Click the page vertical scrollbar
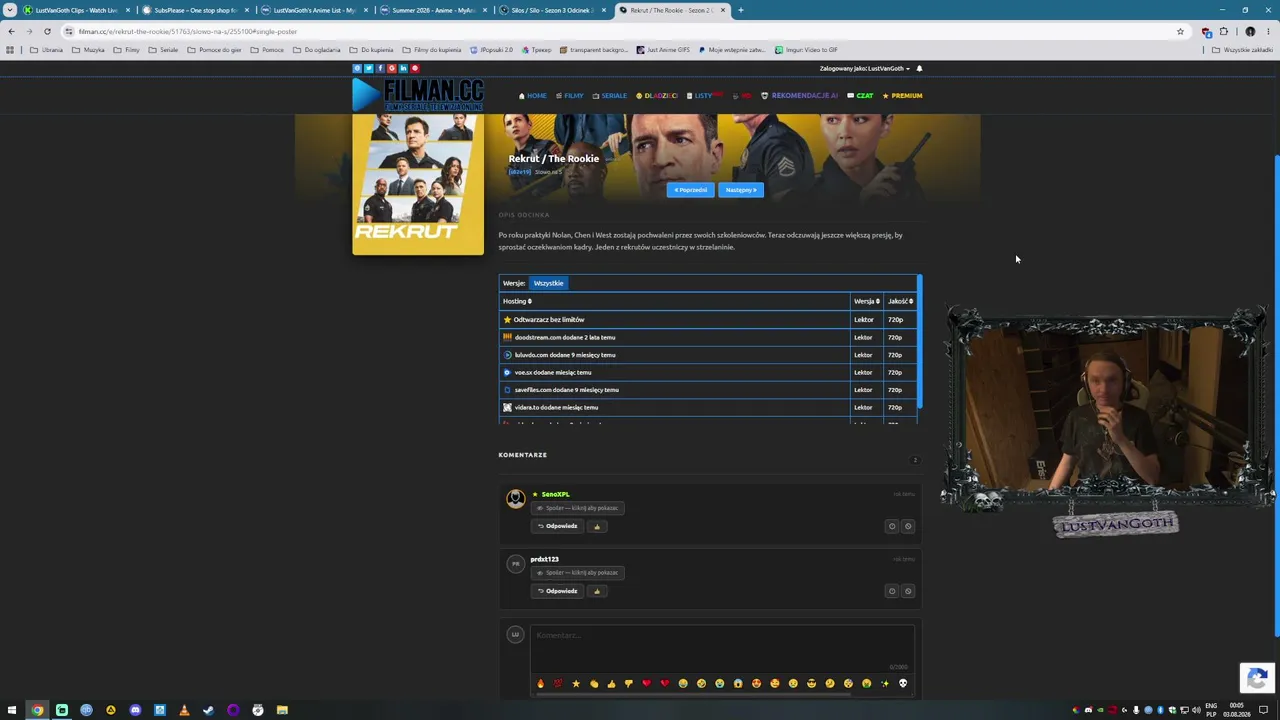This screenshot has width=1280, height=720. click(1276, 395)
